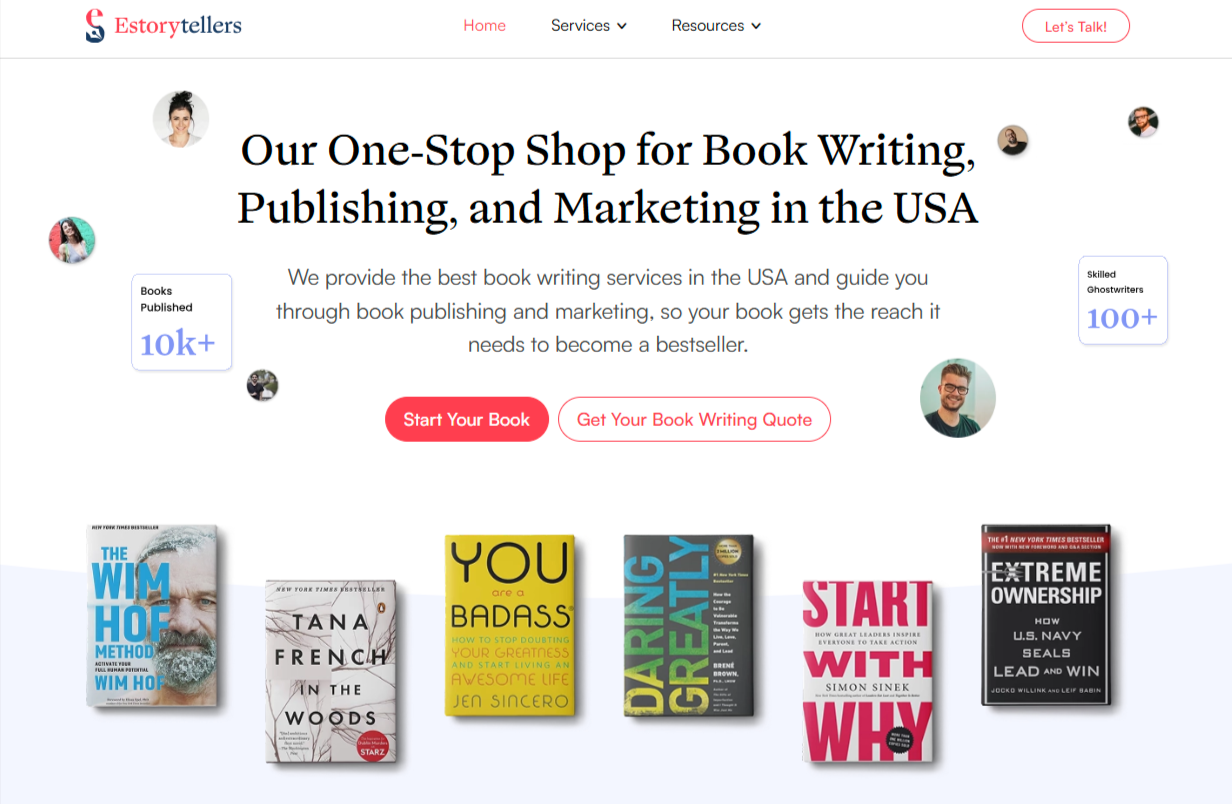Click the You Are a Badass book
1232x804 pixels.
point(510,625)
